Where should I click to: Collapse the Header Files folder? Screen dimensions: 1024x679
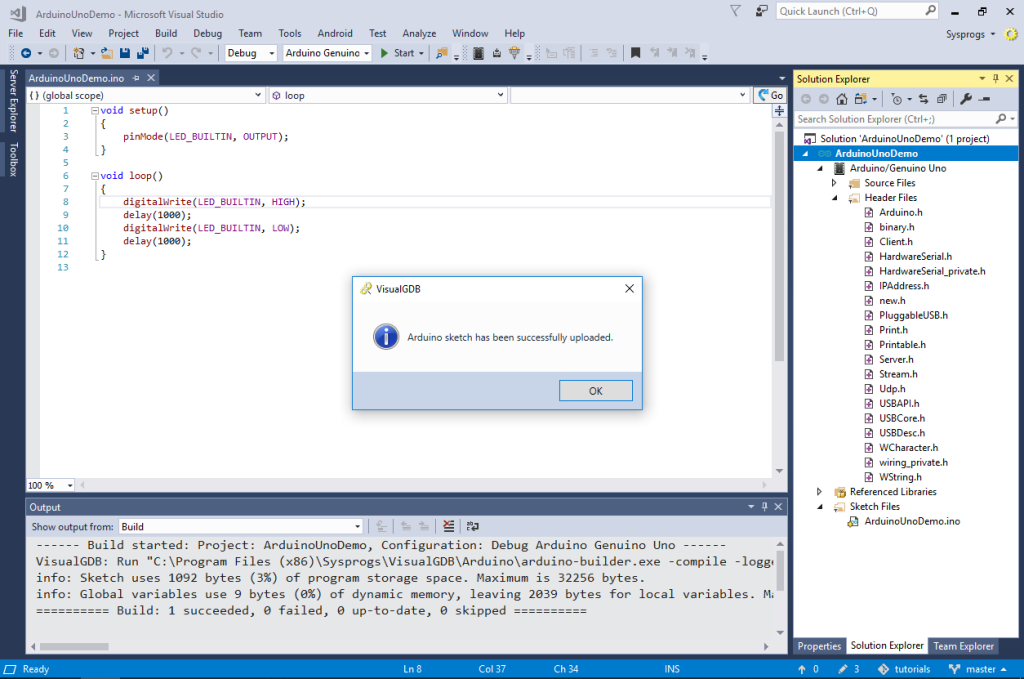click(834, 198)
